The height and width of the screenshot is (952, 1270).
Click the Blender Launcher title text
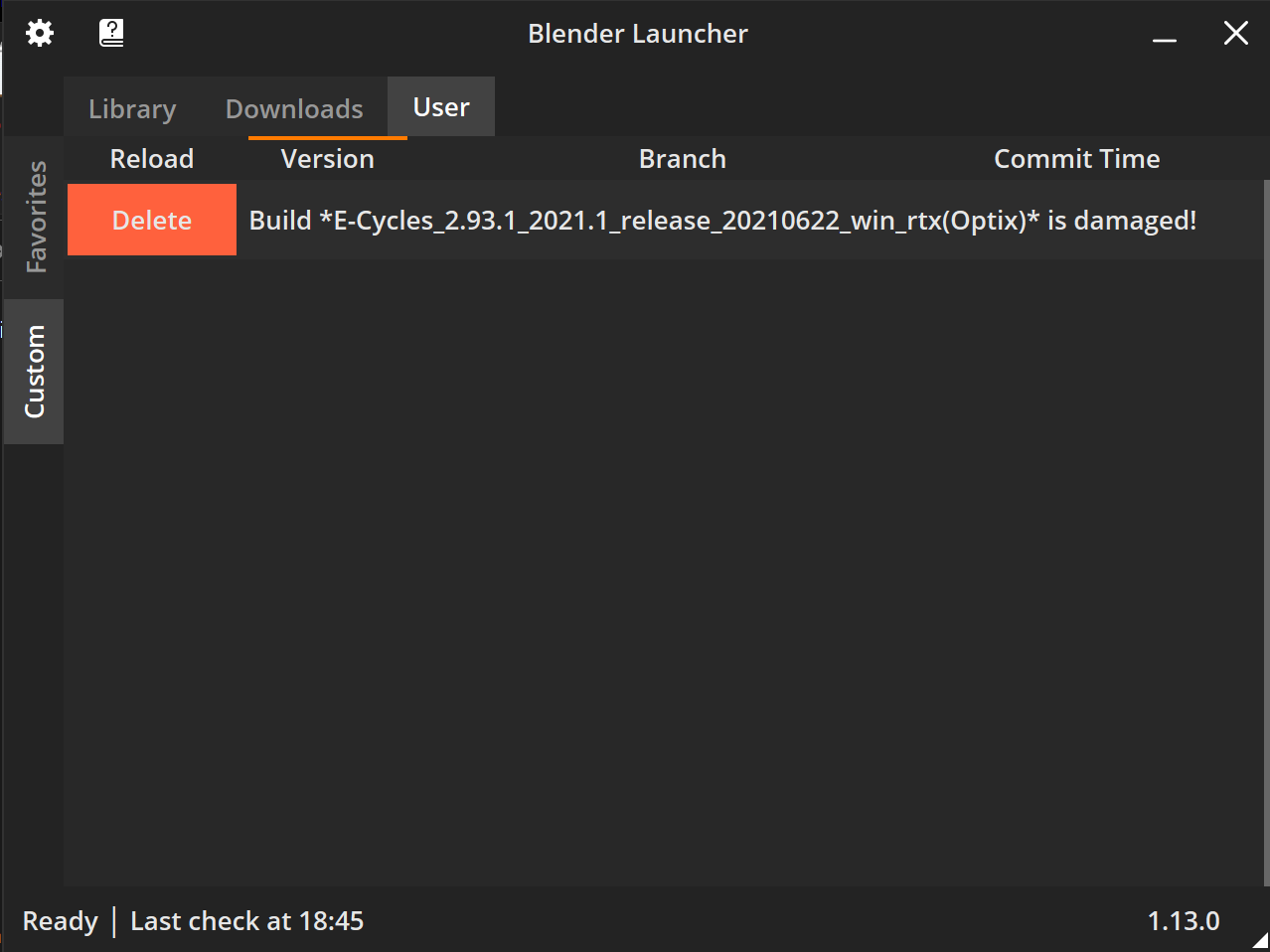tap(638, 33)
